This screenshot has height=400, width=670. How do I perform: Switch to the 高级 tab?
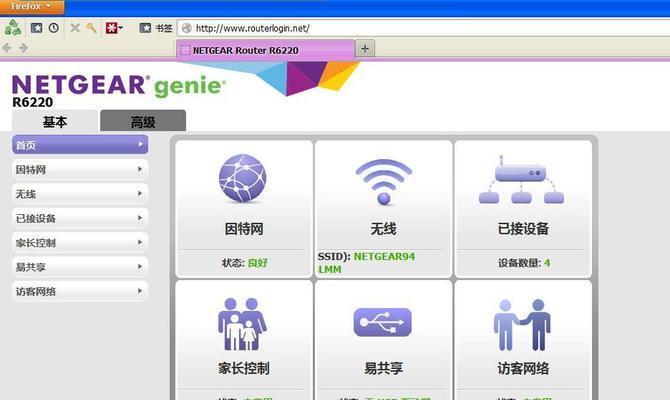(x=143, y=122)
